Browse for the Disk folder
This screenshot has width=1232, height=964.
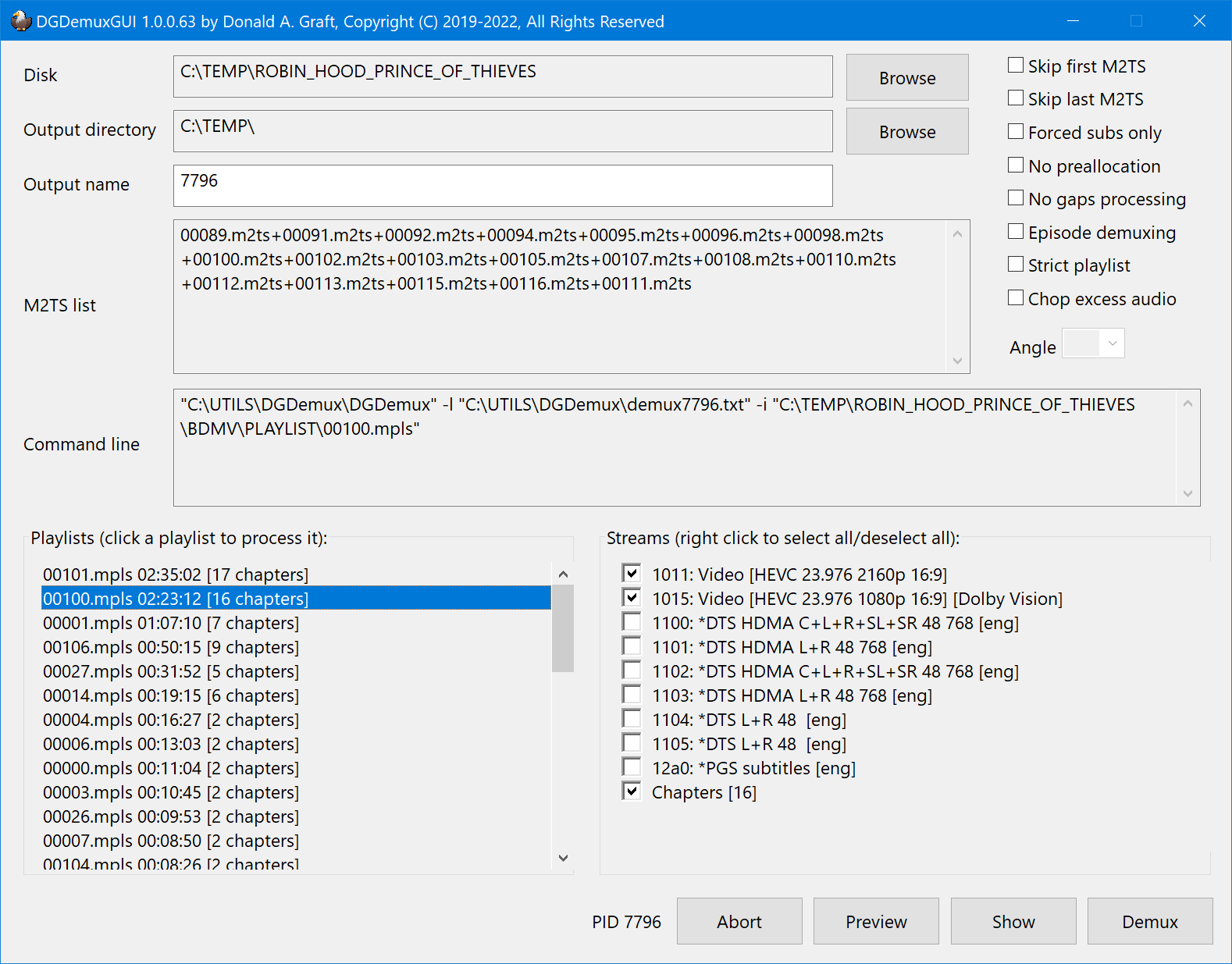(906, 77)
